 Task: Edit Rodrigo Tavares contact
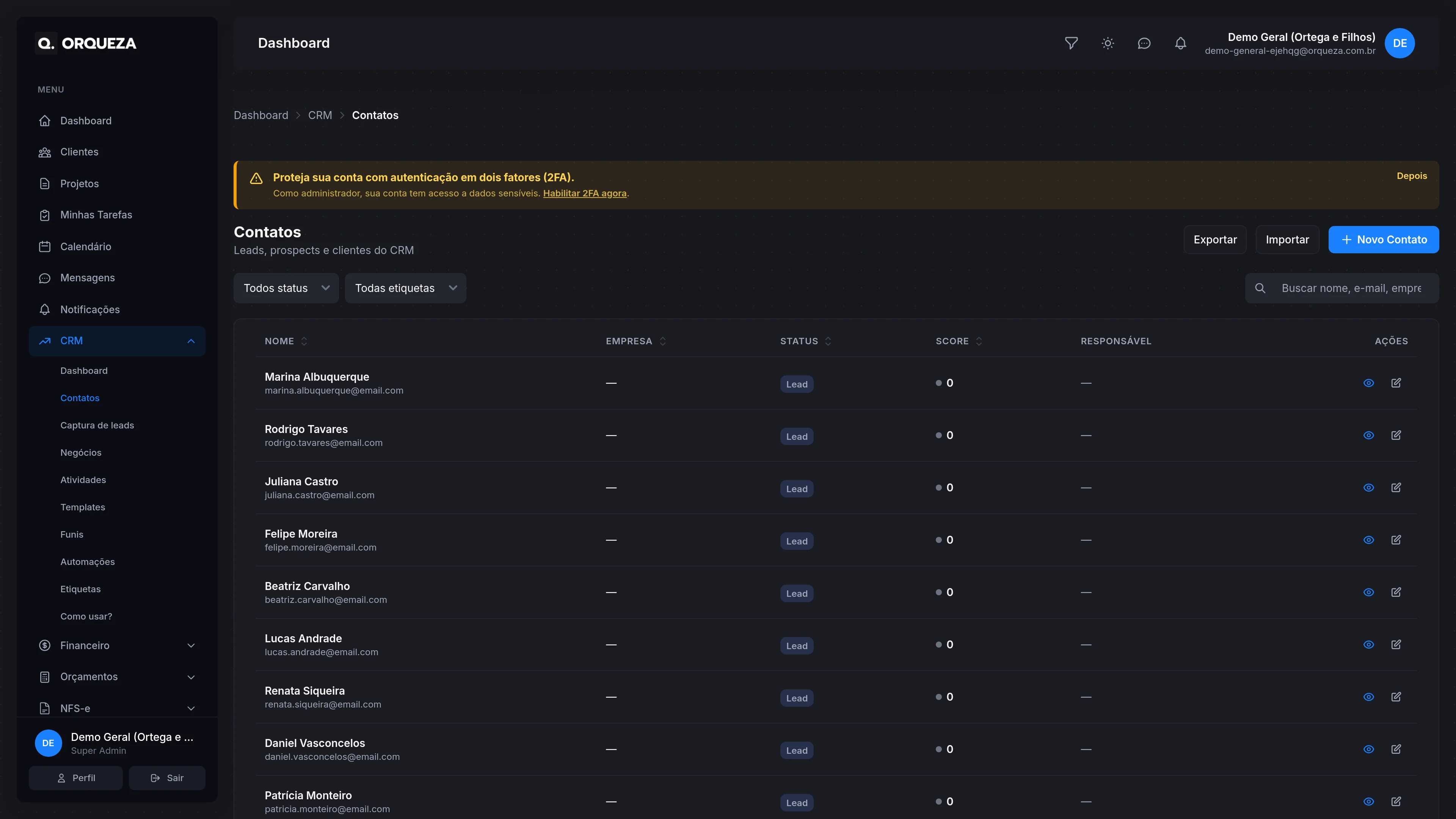[x=1396, y=435]
